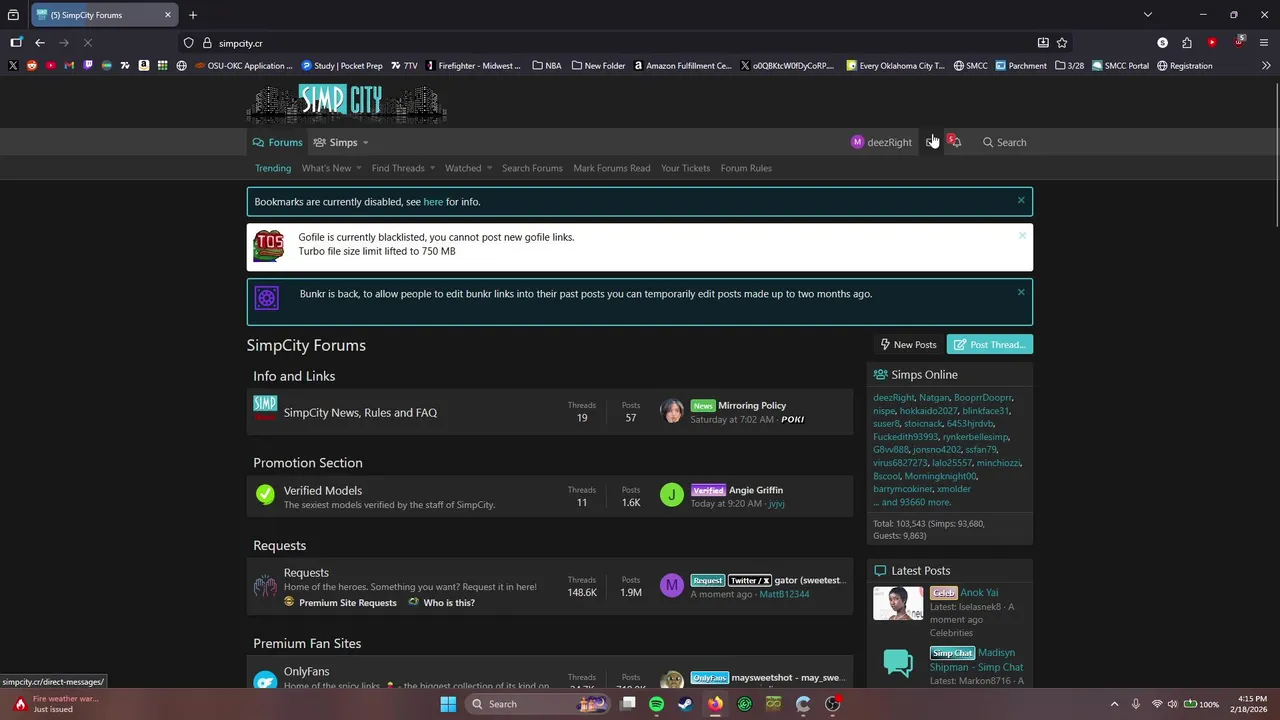Open the Forums tab
The width and height of the screenshot is (1280, 720).
[277, 142]
